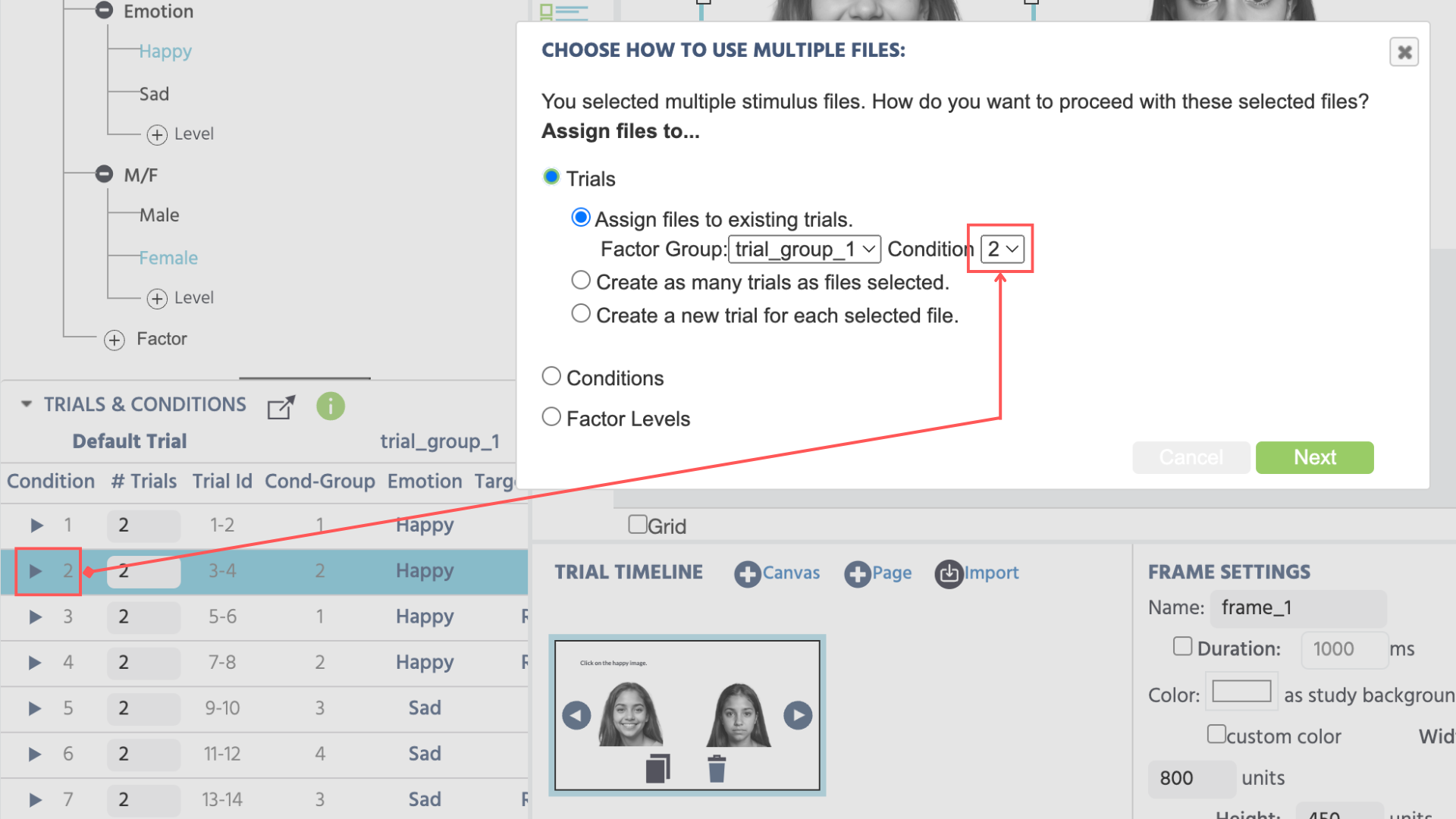
Task: Select the Female level in the tree
Action: (x=168, y=258)
